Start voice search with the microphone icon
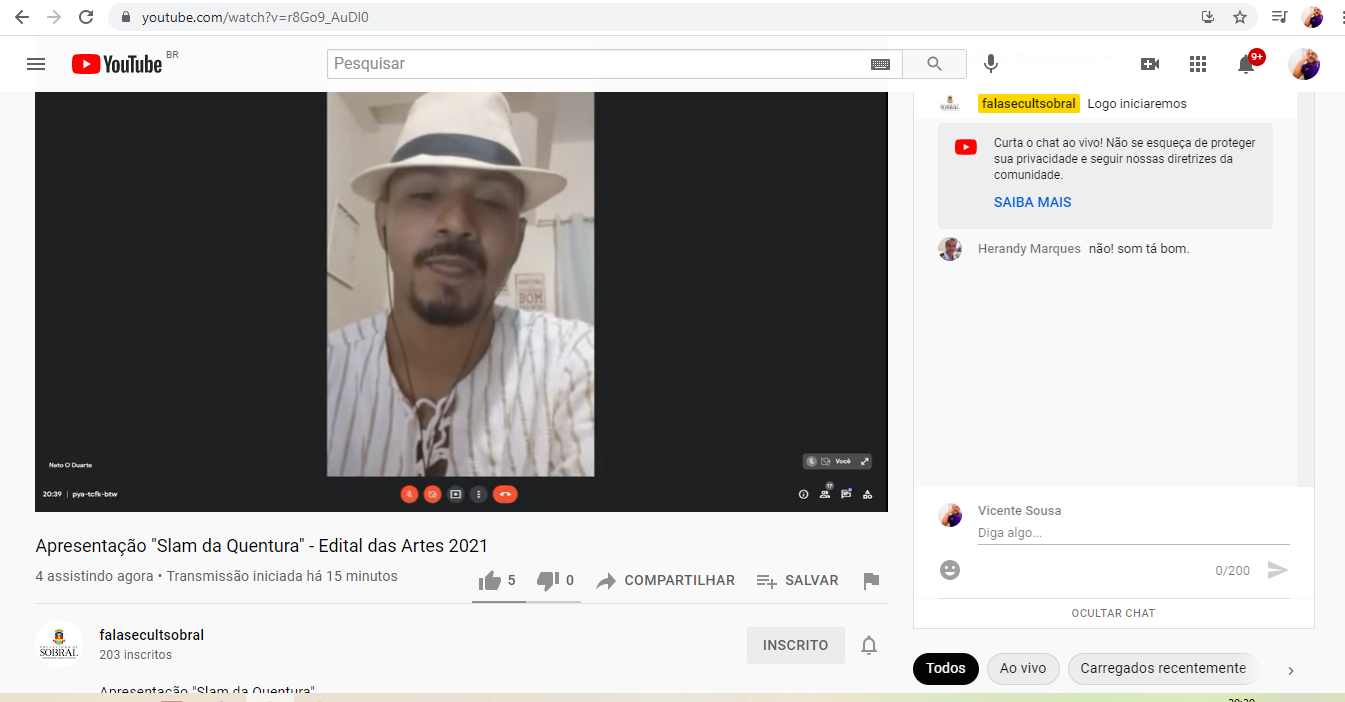This screenshot has width=1345, height=702. 990,64
